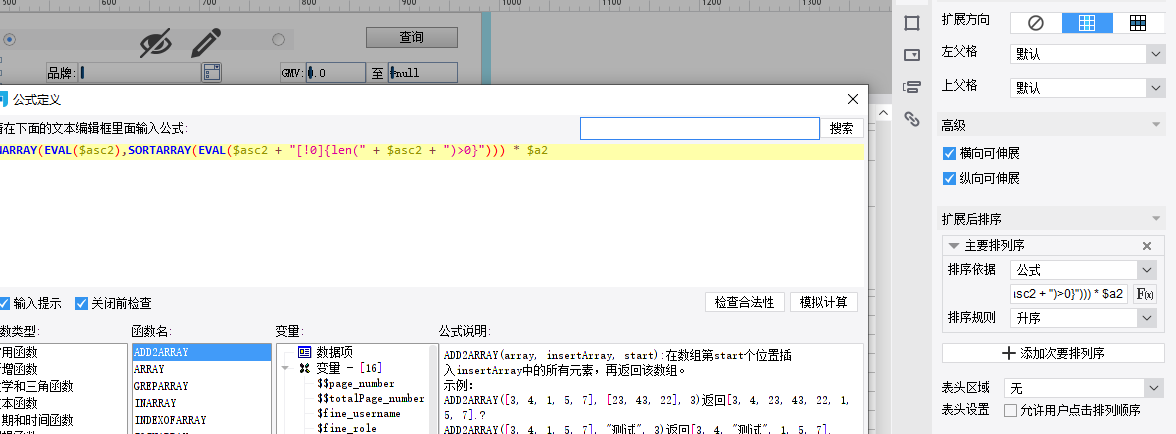
Task: Choose the middle grid expansion direction icon
Action: coord(1087,22)
